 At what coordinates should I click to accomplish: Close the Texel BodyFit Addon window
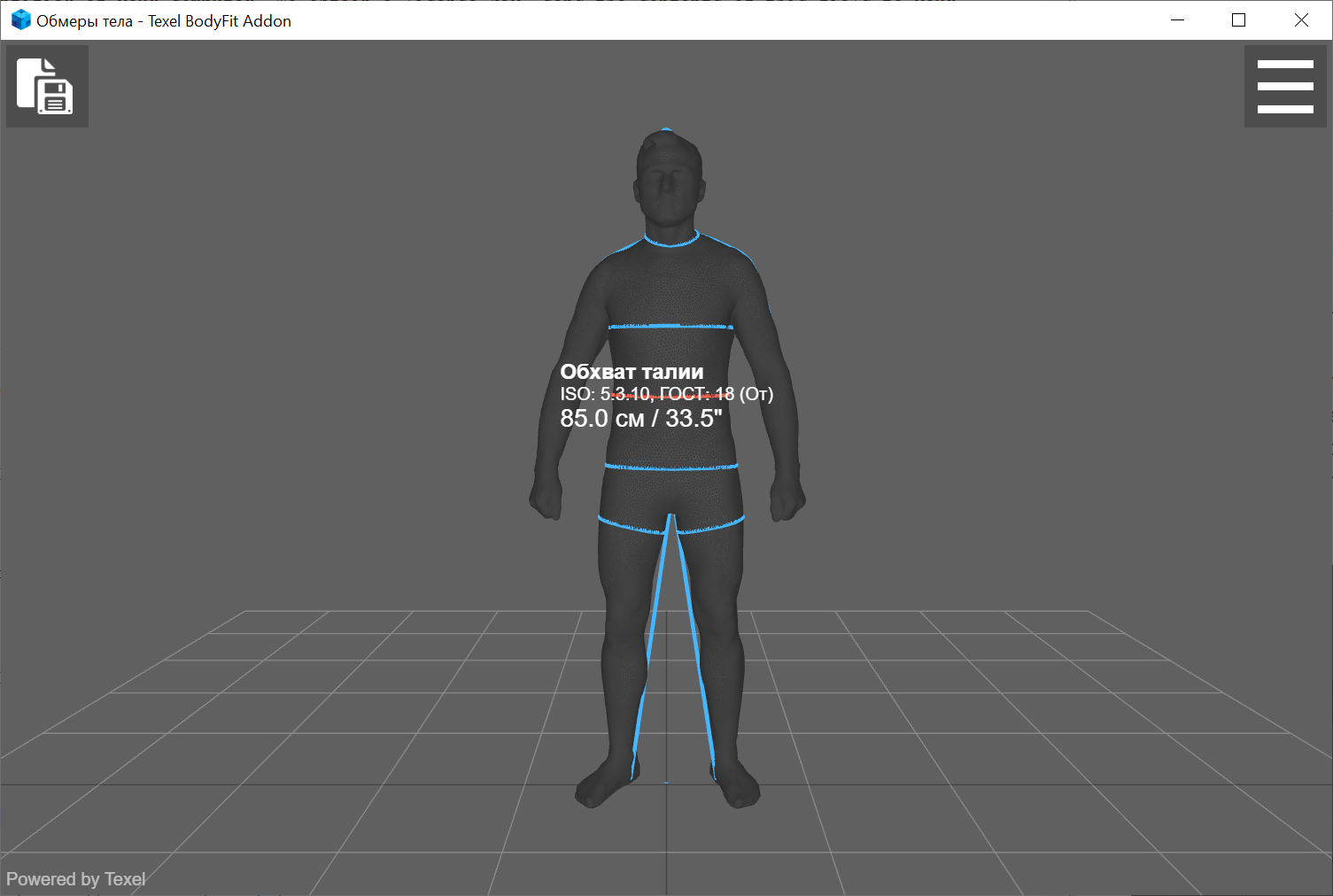pos(1300,20)
